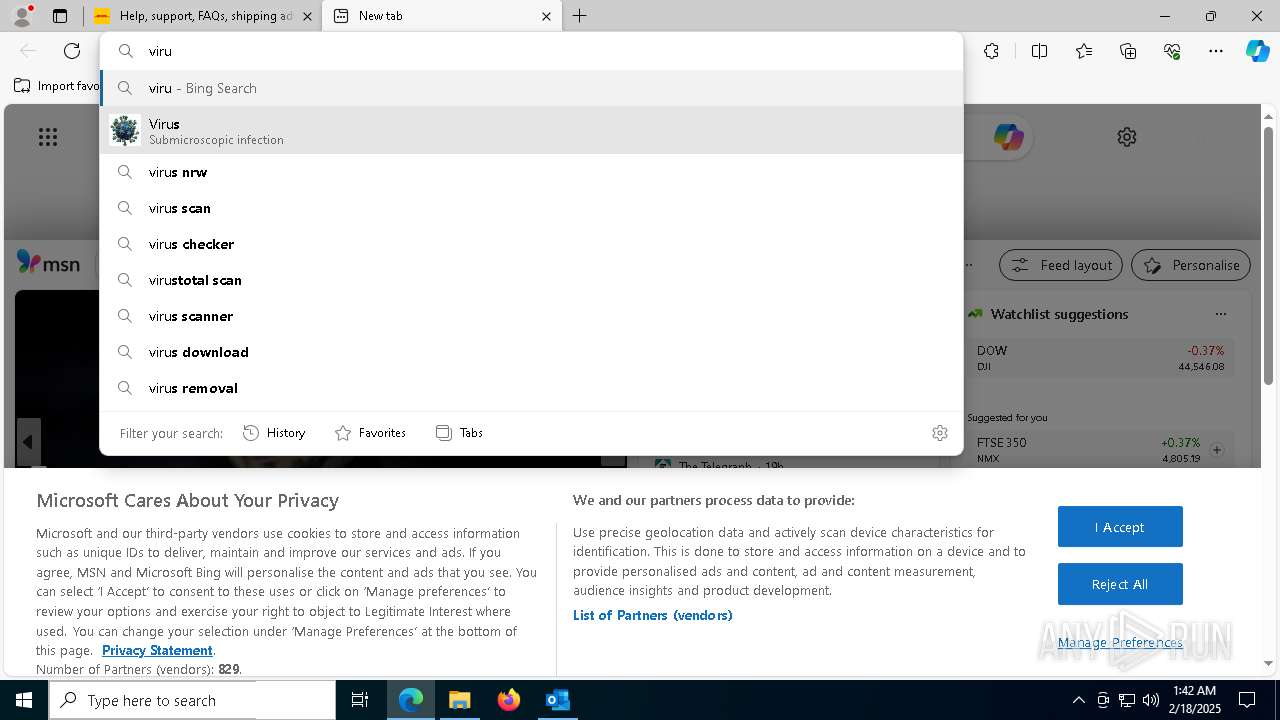Click the Copilot logo on new tab page
1280x720 pixels.
click(1008, 137)
